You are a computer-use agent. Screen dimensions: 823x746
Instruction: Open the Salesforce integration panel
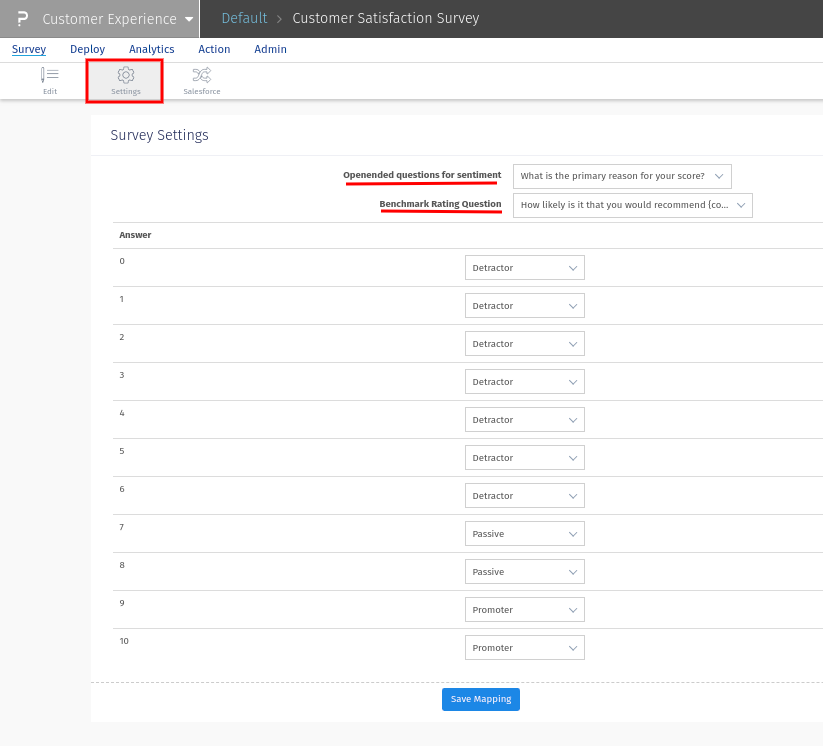click(201, 80)
